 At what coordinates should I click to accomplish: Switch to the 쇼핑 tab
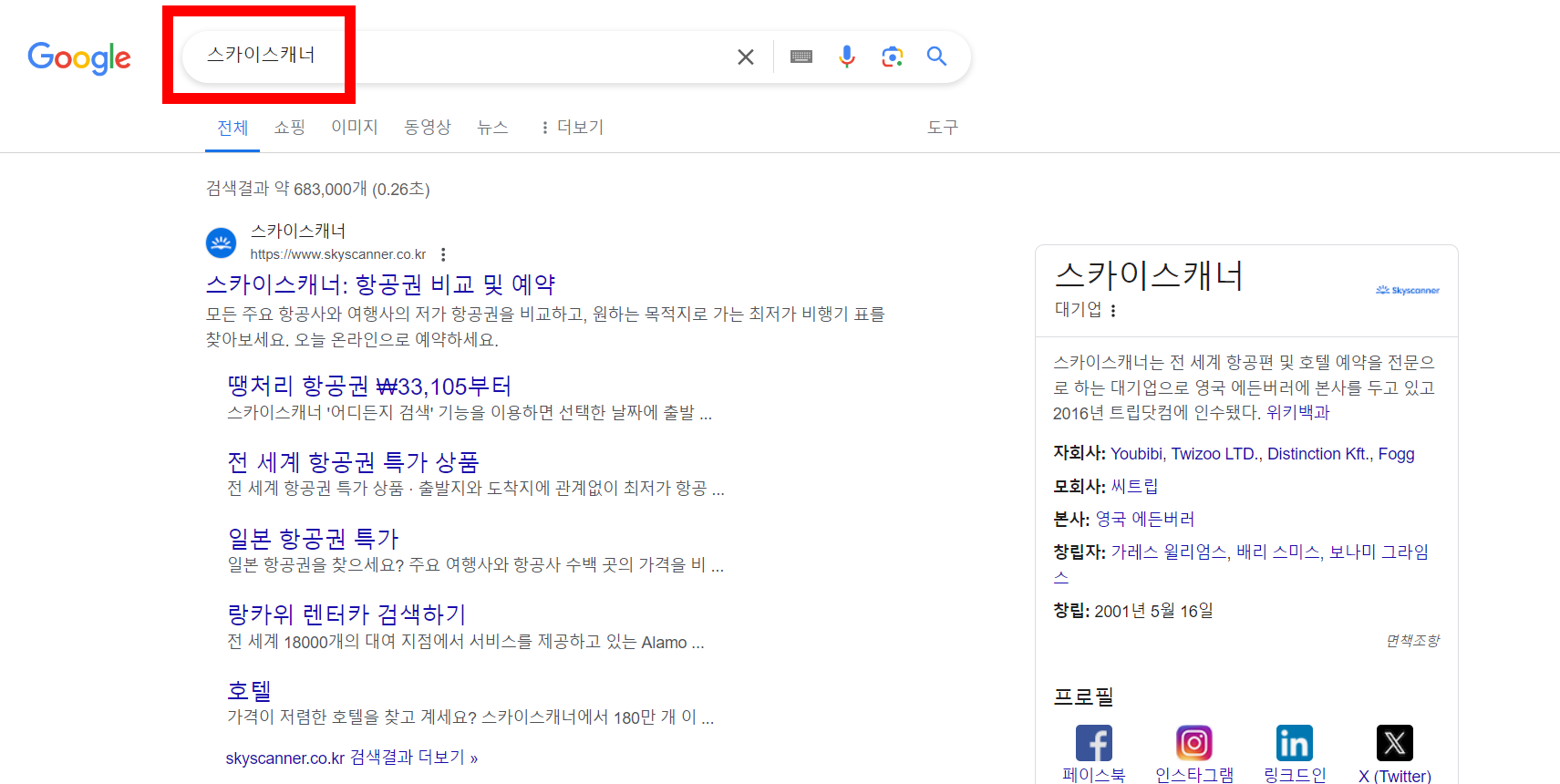[290, 128]
